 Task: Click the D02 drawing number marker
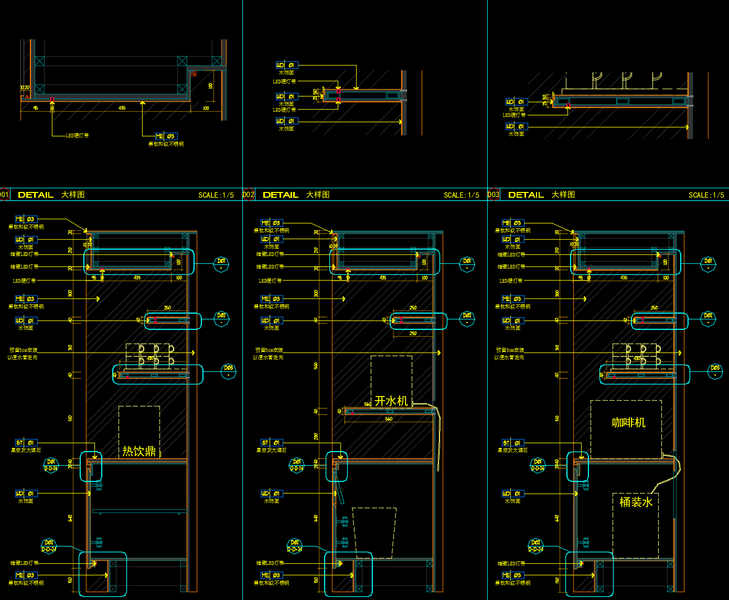coord(249,195)
